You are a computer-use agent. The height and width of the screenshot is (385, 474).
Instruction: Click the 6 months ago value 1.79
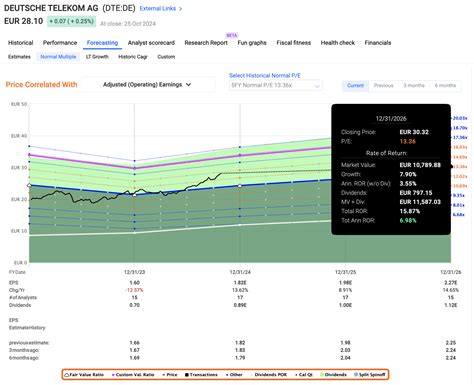click(x=240, y=358)
